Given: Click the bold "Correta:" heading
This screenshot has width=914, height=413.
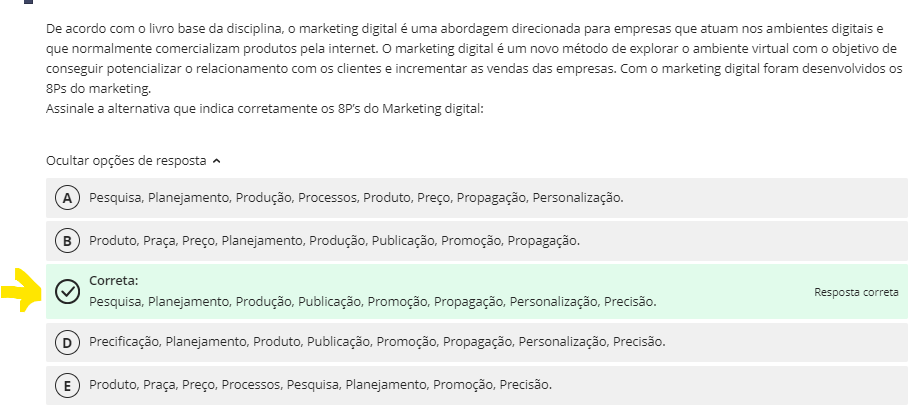Looking at the screenshot, I should point(113,281).
